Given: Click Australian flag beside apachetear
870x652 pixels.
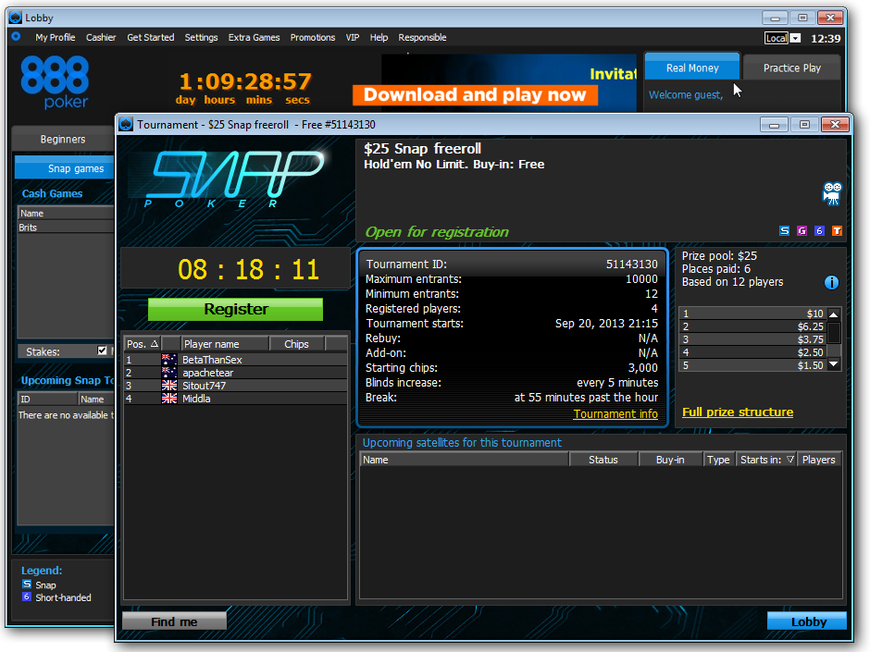Looking at the screenshot, I should coord(169,372).
